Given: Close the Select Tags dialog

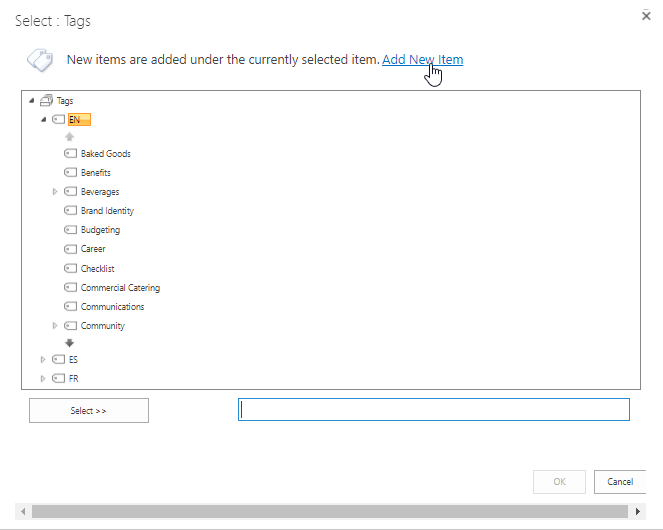Looking at the screenshot, I should tap(646, 16).
